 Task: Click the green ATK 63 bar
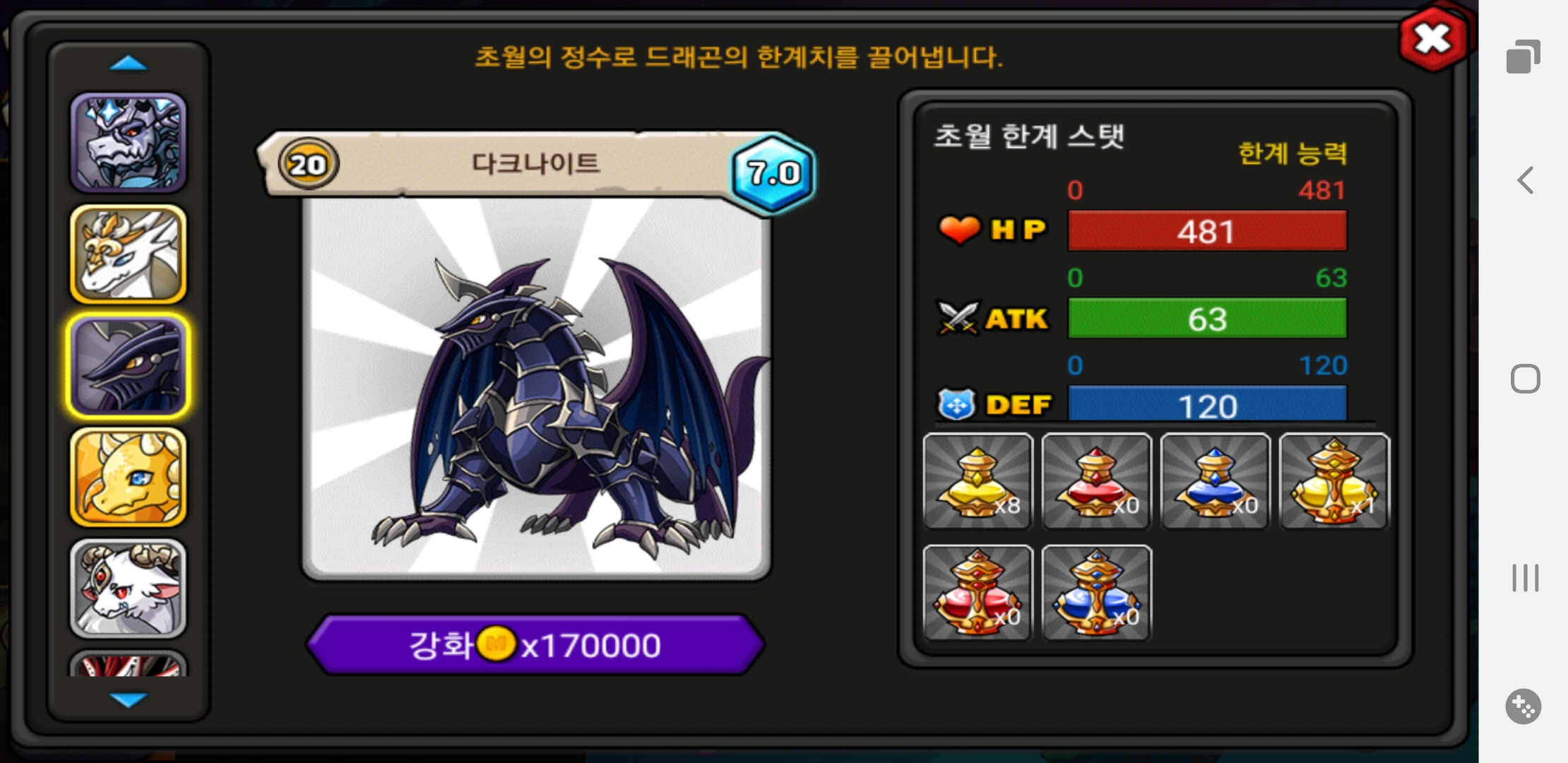click(1207, 319)
